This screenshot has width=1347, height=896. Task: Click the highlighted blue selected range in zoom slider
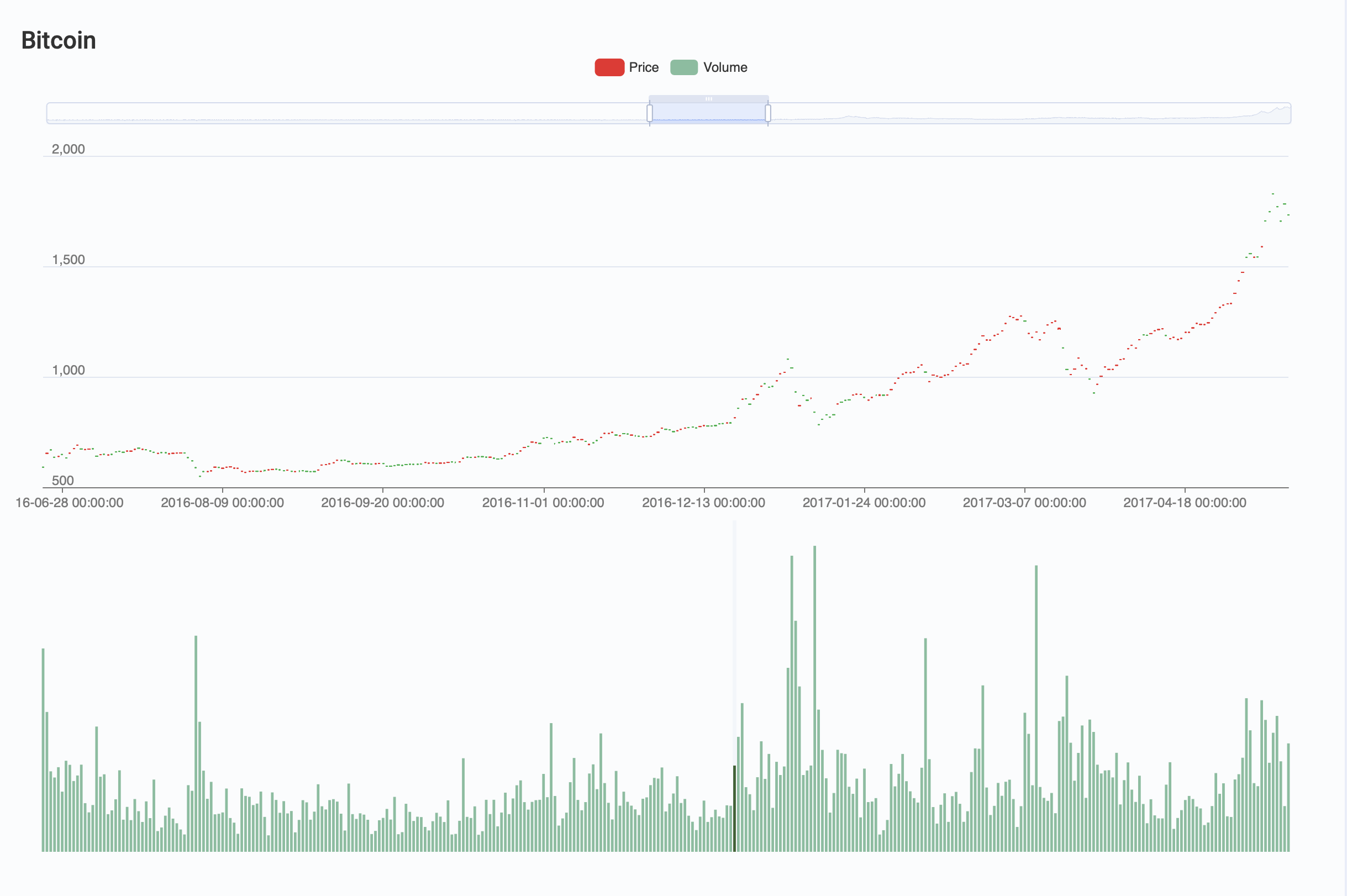point(709,113)
